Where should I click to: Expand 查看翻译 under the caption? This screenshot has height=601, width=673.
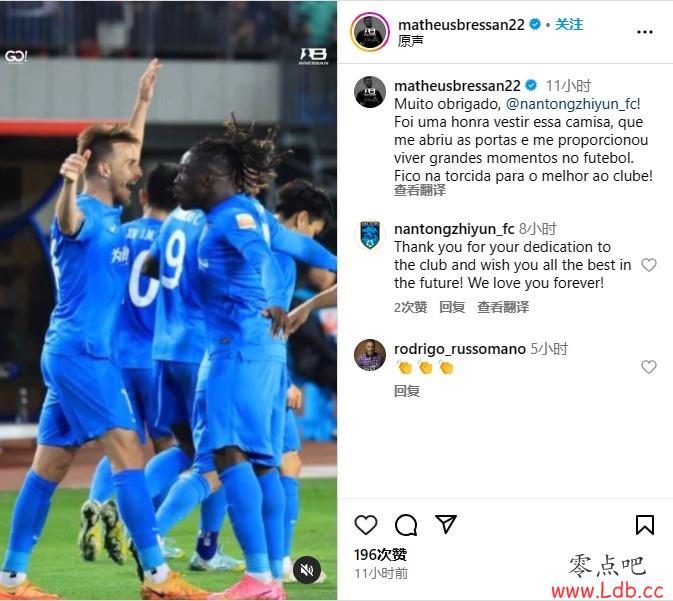point(420,190)
